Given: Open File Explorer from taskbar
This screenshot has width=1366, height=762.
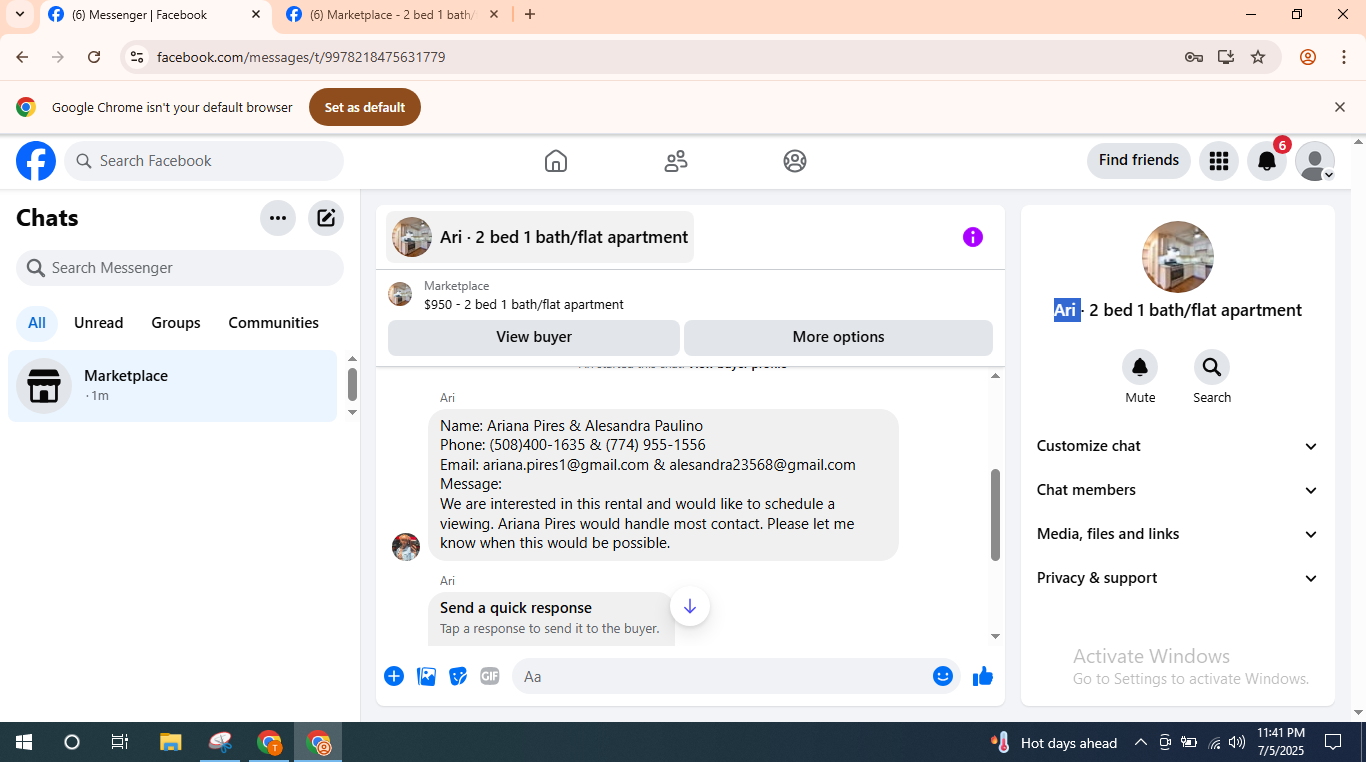Looking at the screenshot, I should point(171,742).
